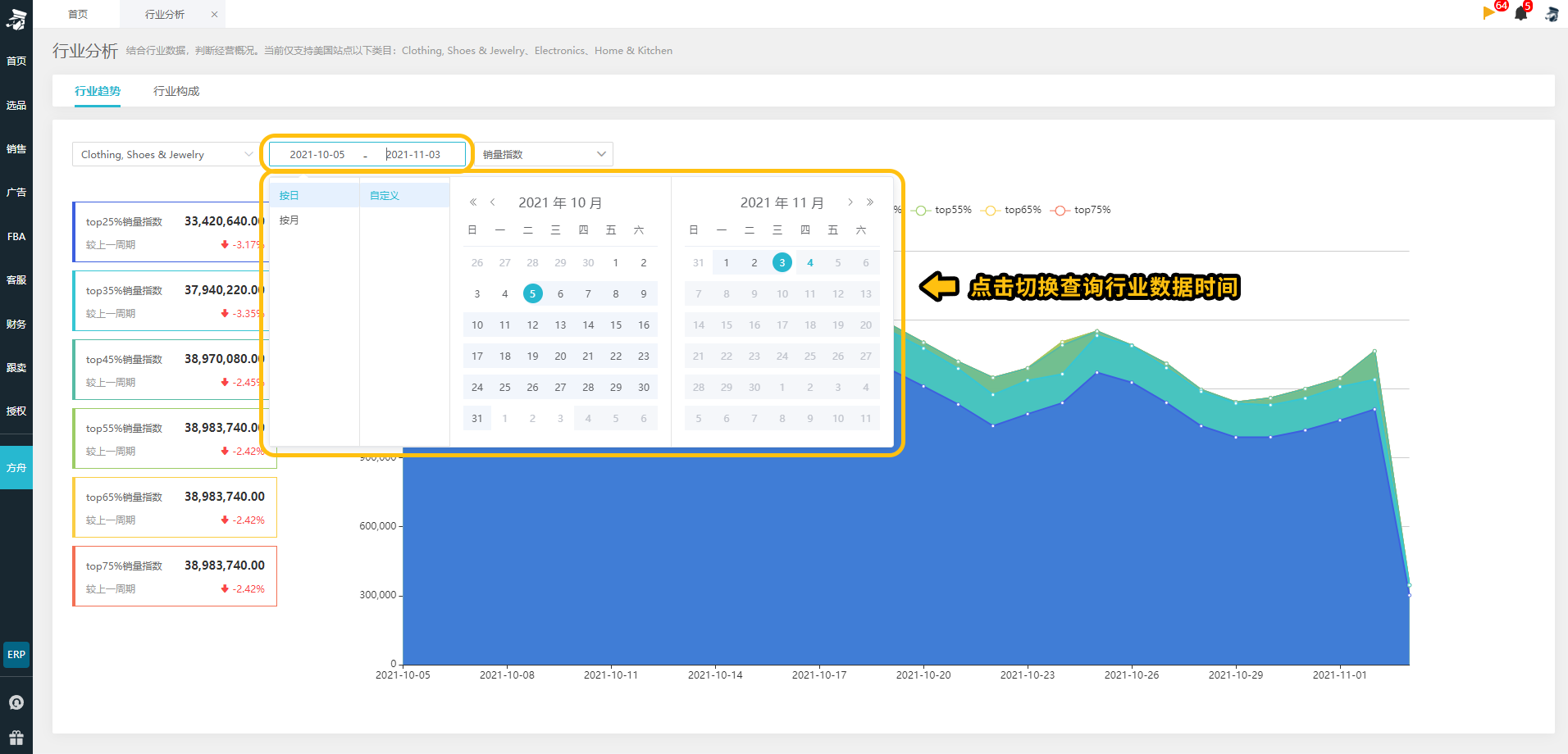Close the 行业分析 tab

coord(215,14)
